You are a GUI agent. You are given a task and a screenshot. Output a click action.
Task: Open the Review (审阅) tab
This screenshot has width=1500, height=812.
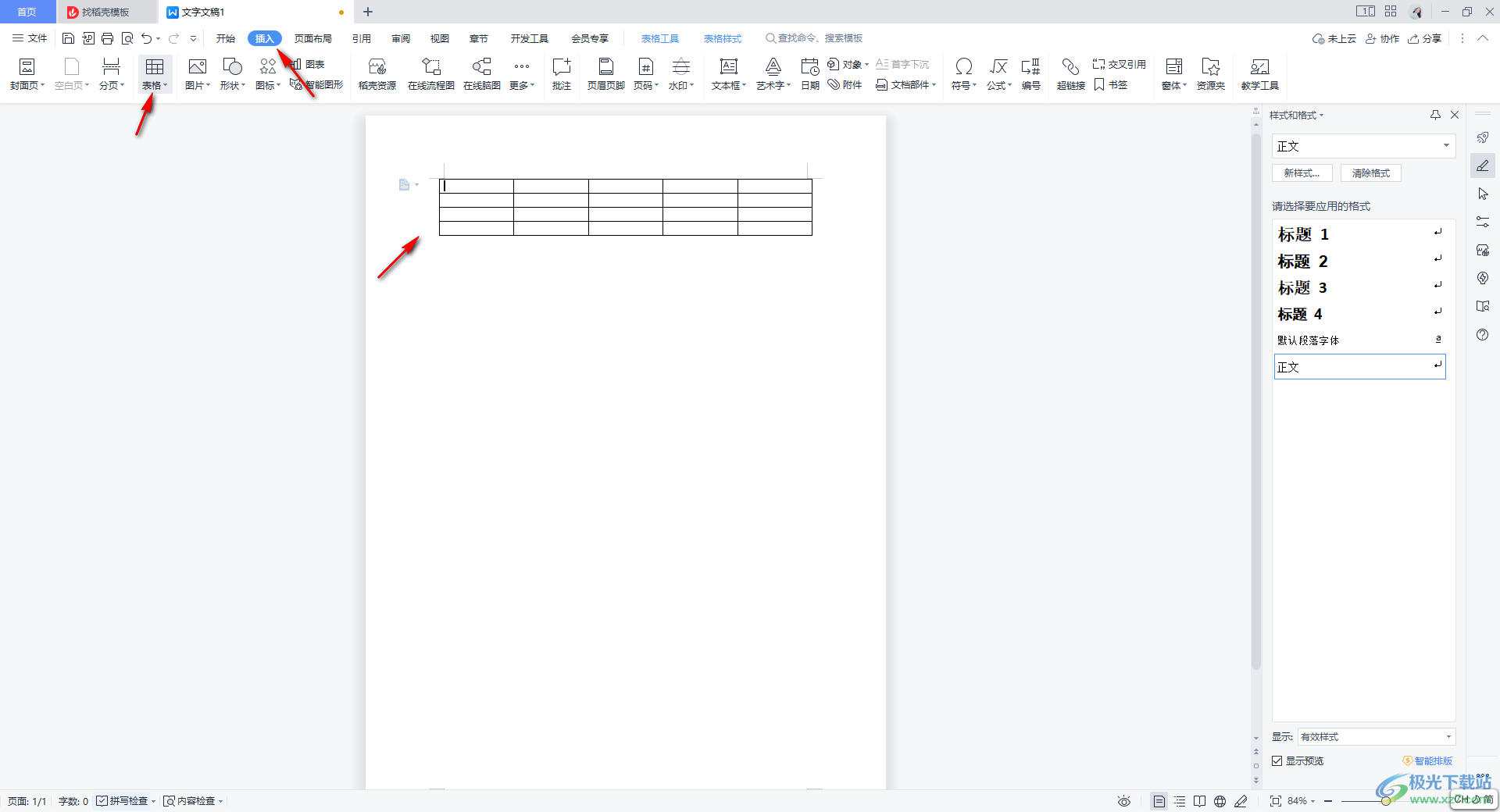click(401, 38)
